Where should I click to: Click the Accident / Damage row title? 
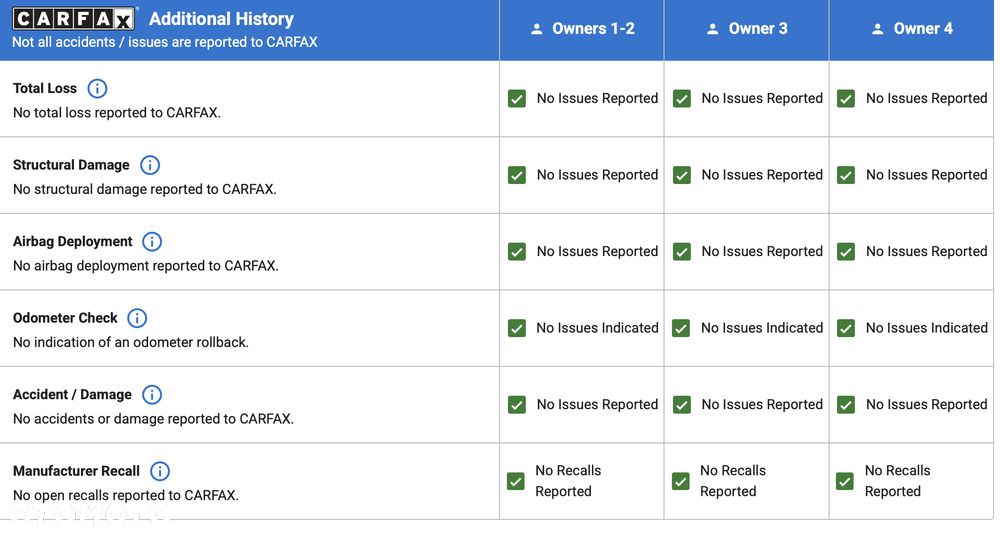(x=72, y=395)
